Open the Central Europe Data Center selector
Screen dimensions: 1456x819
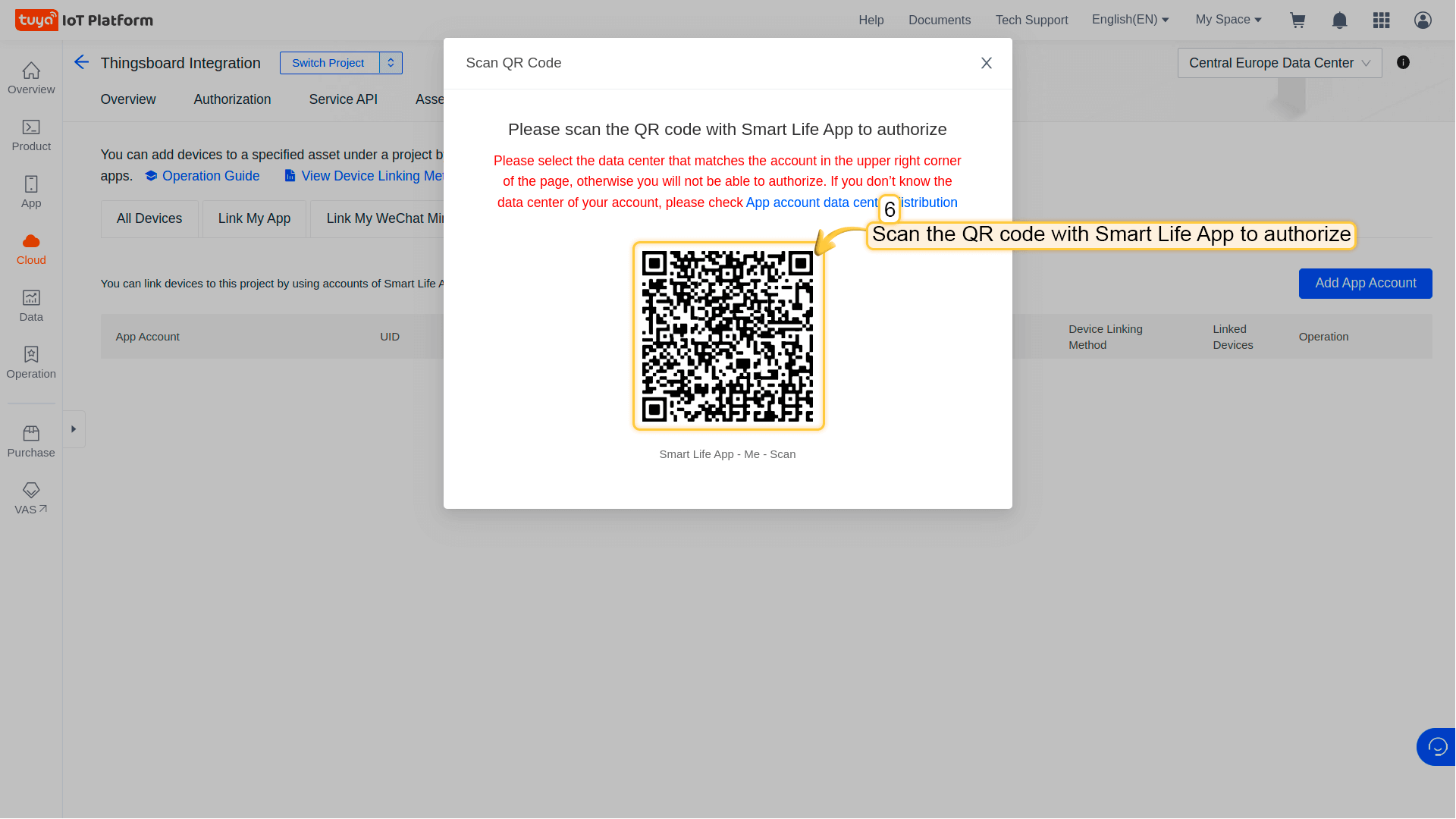point(1279,63)
